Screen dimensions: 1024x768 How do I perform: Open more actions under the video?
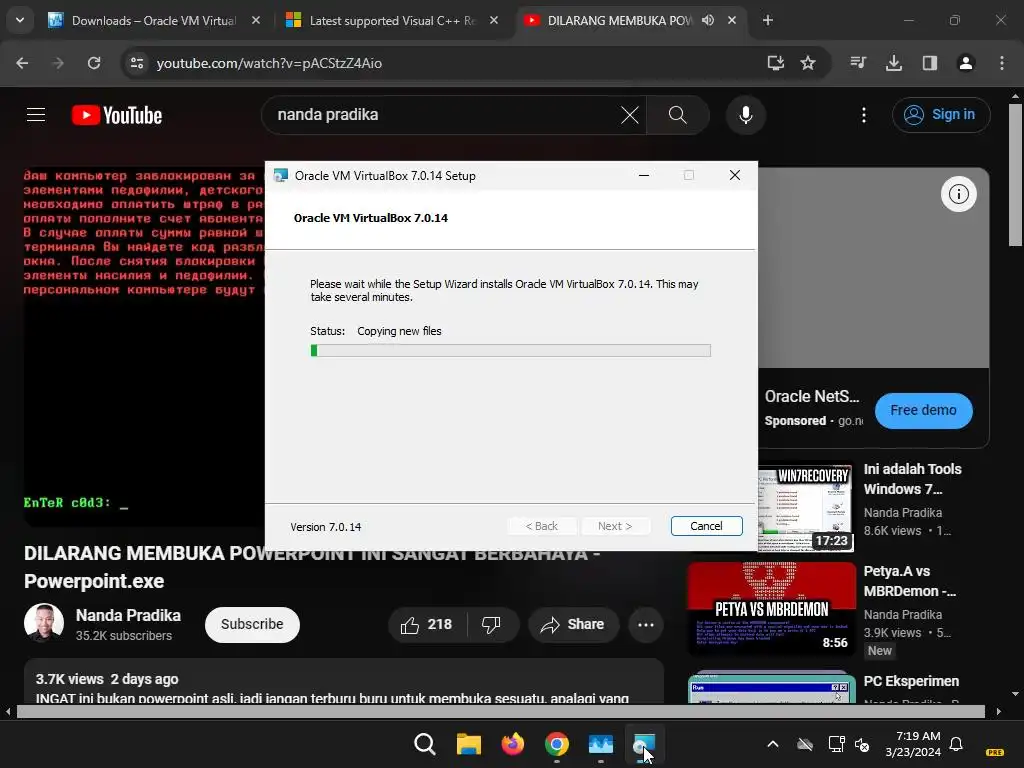point(646,625)
